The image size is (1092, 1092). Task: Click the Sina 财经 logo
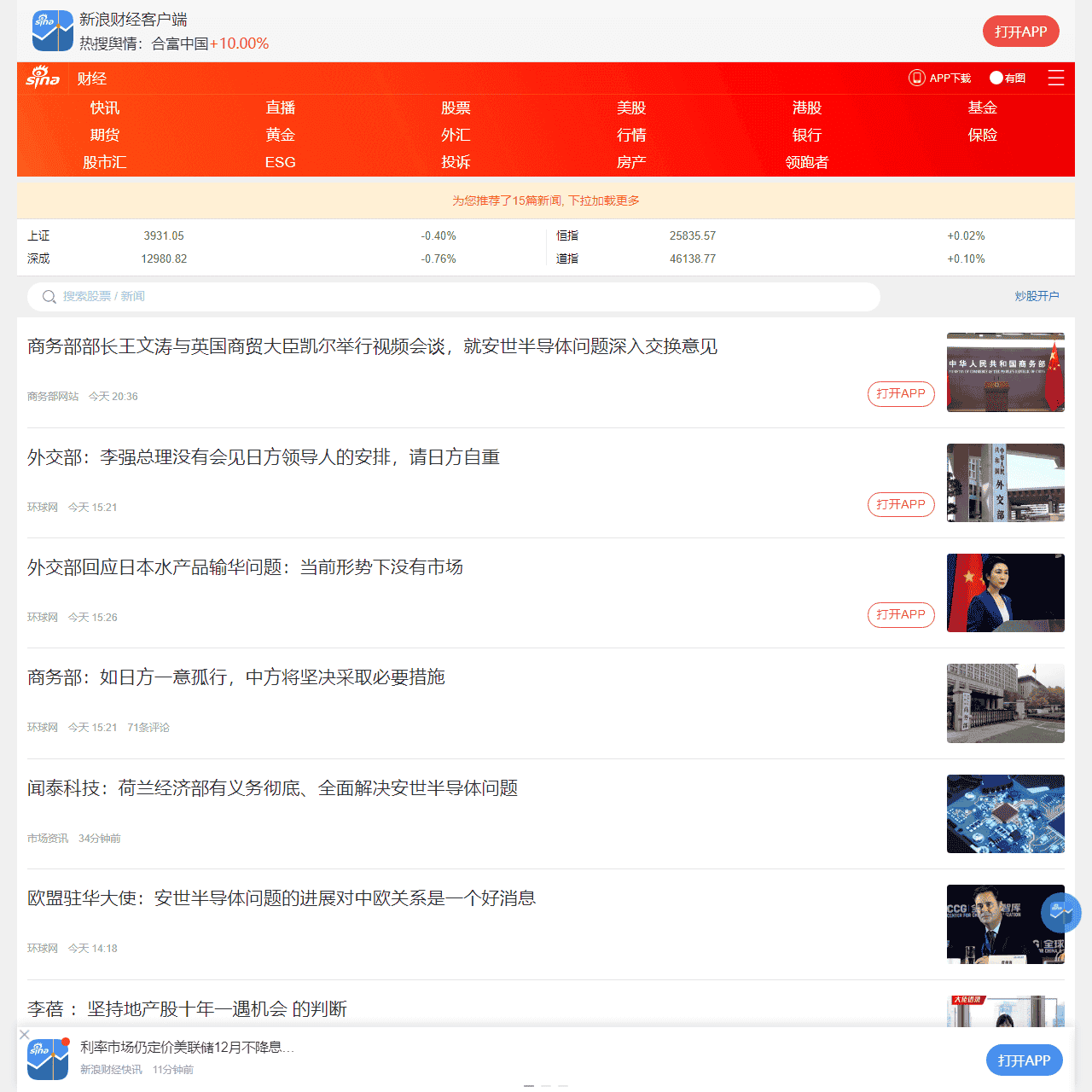coord(43,78)
